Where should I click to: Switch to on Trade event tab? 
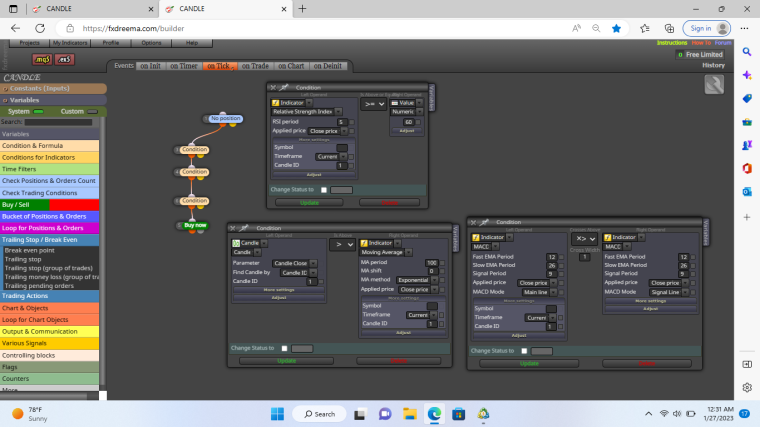(255, 66)
